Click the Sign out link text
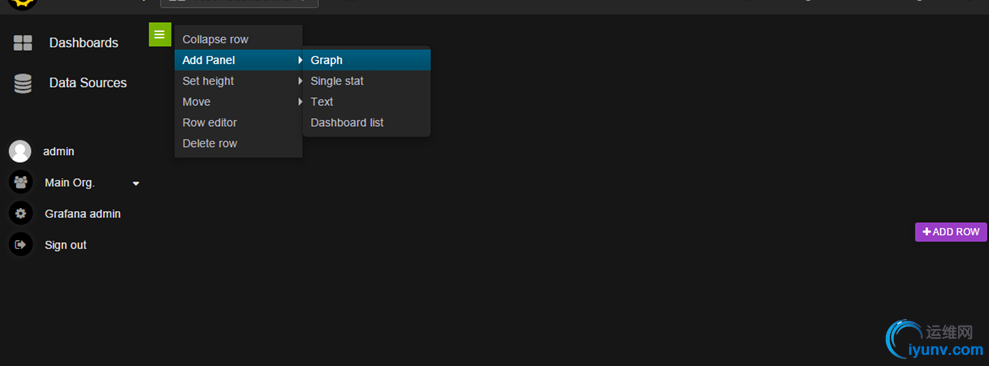The image size is (989, 366). [66, 245]
